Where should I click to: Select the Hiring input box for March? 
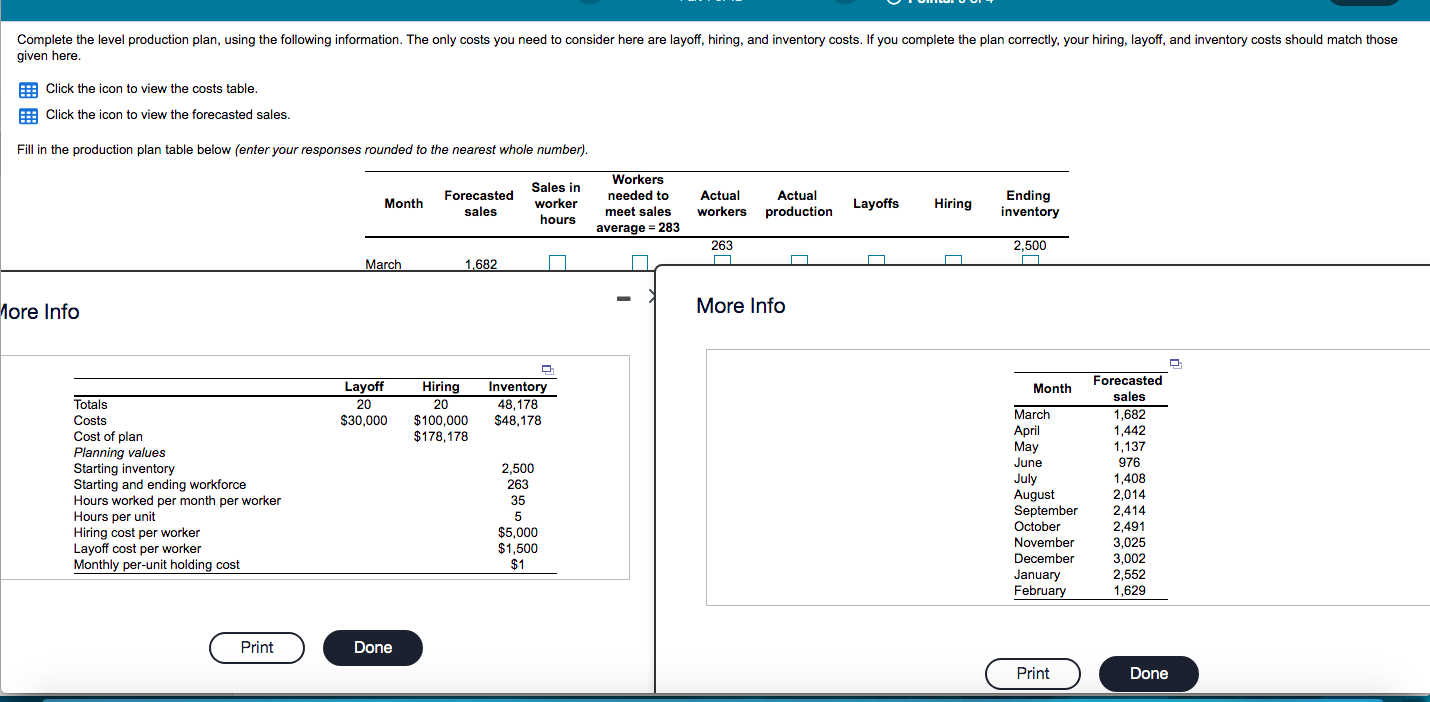pos(951,259)
